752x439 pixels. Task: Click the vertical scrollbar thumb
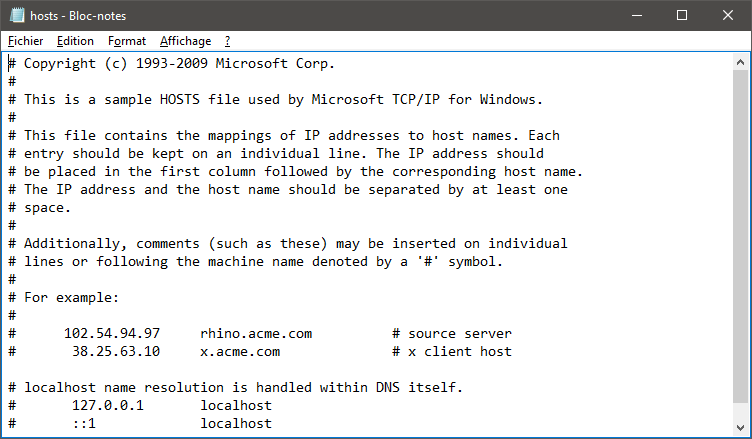(740, 236)
